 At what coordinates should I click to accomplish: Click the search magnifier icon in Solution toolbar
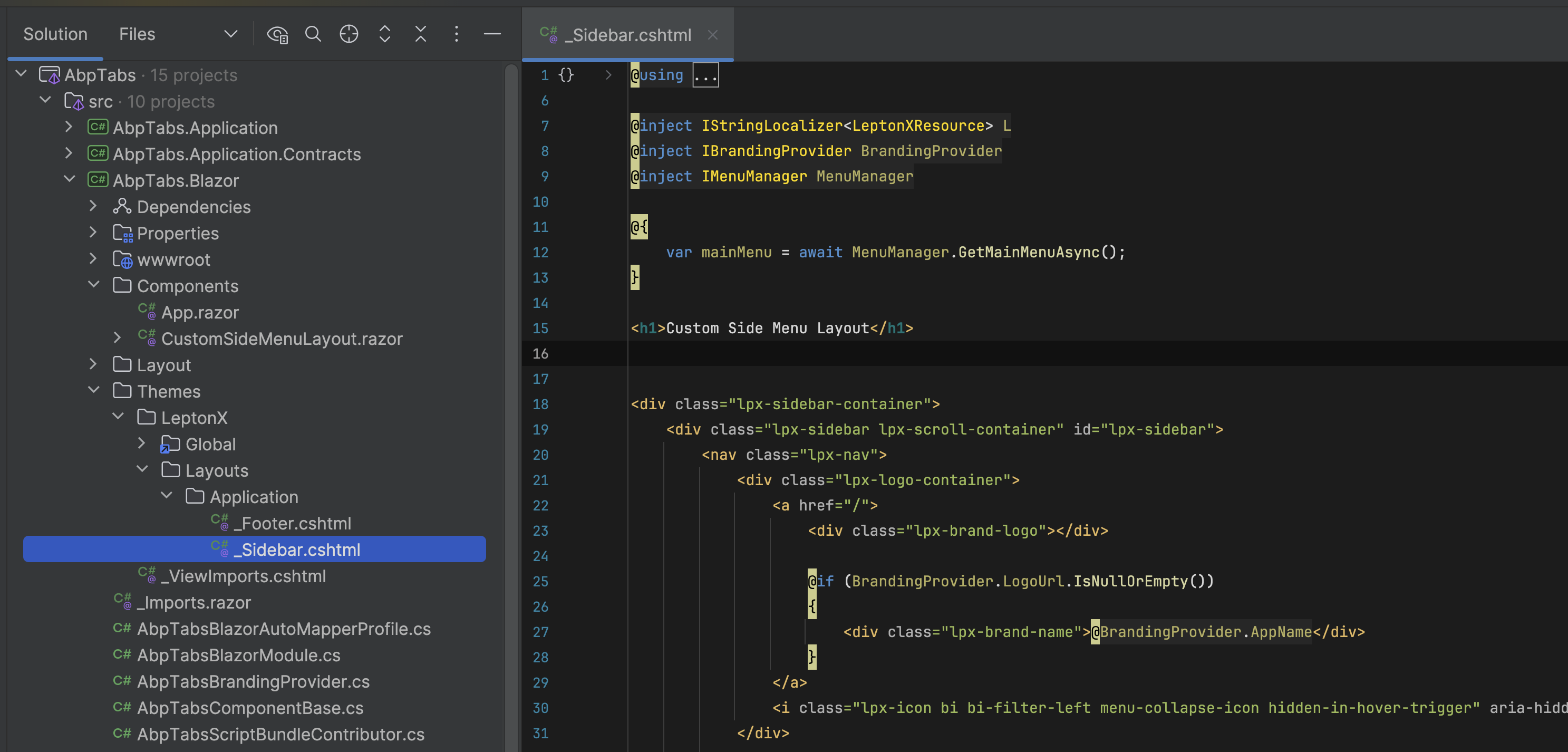(313, 34)
